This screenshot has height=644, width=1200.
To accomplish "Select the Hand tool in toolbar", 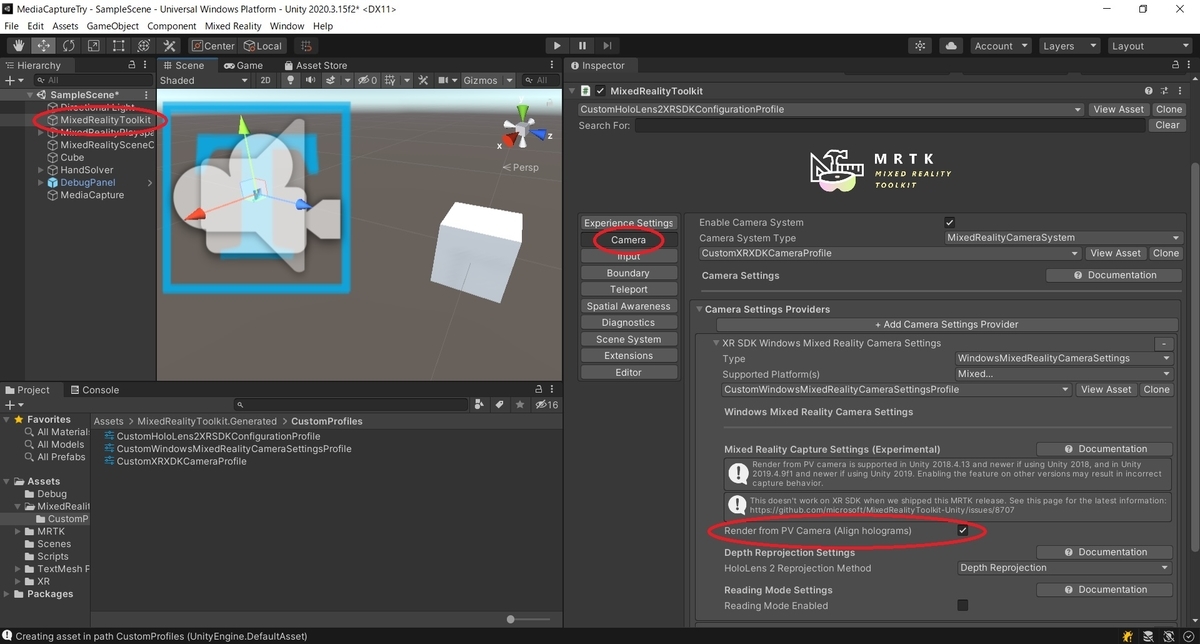I will point(19,46).
